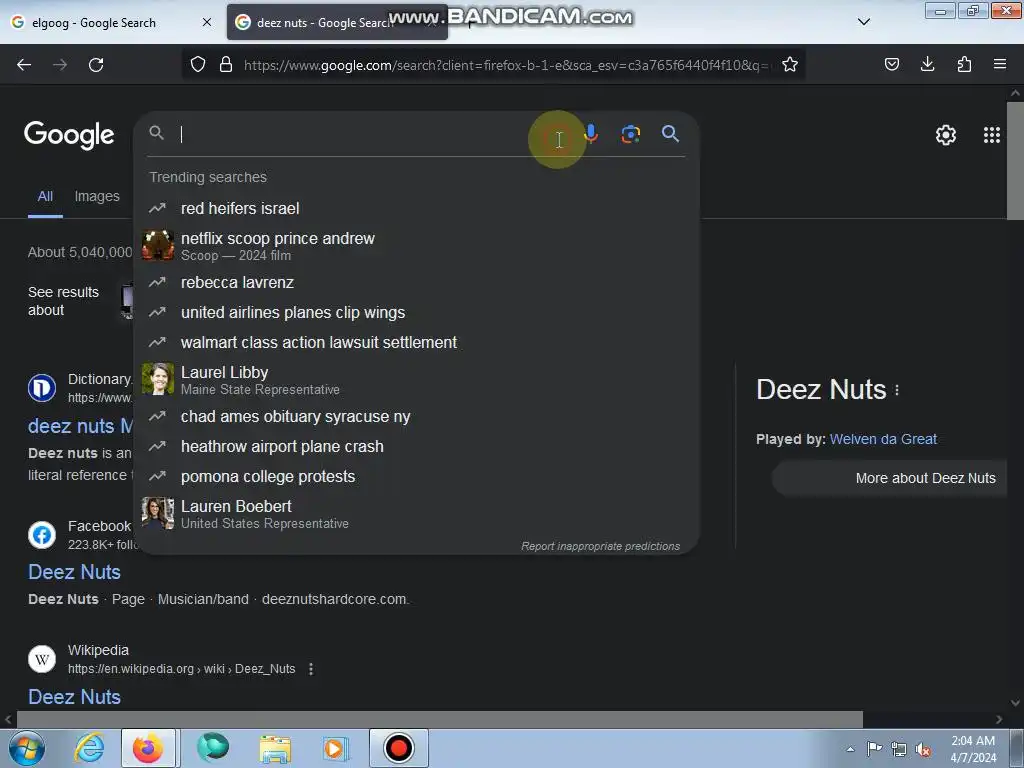The height and width of the screenshot is (768, 1024).
Task: Click the taskbar clock and date
Action: tap(973, 749)
